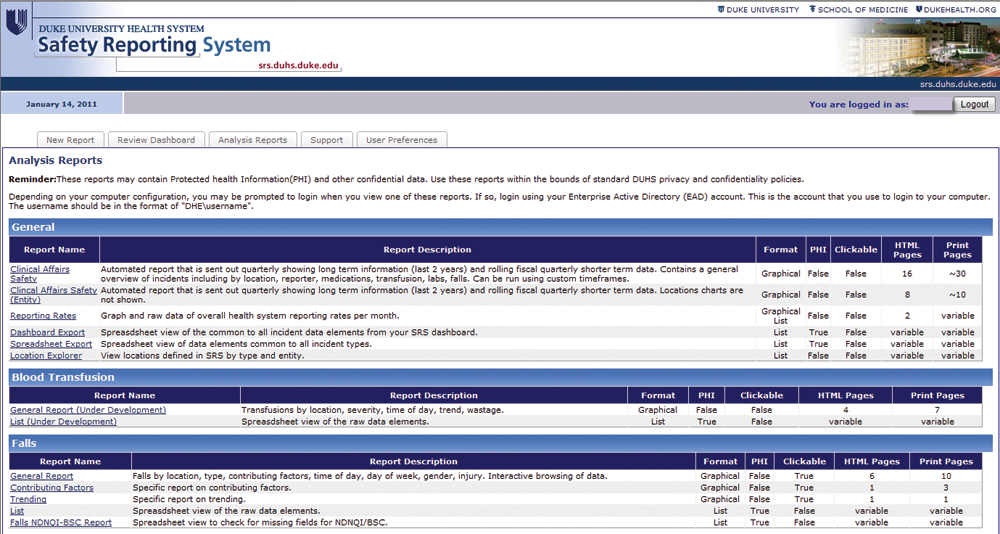
Task: Open the List (Under Development) report
Action: coord(63,421)
